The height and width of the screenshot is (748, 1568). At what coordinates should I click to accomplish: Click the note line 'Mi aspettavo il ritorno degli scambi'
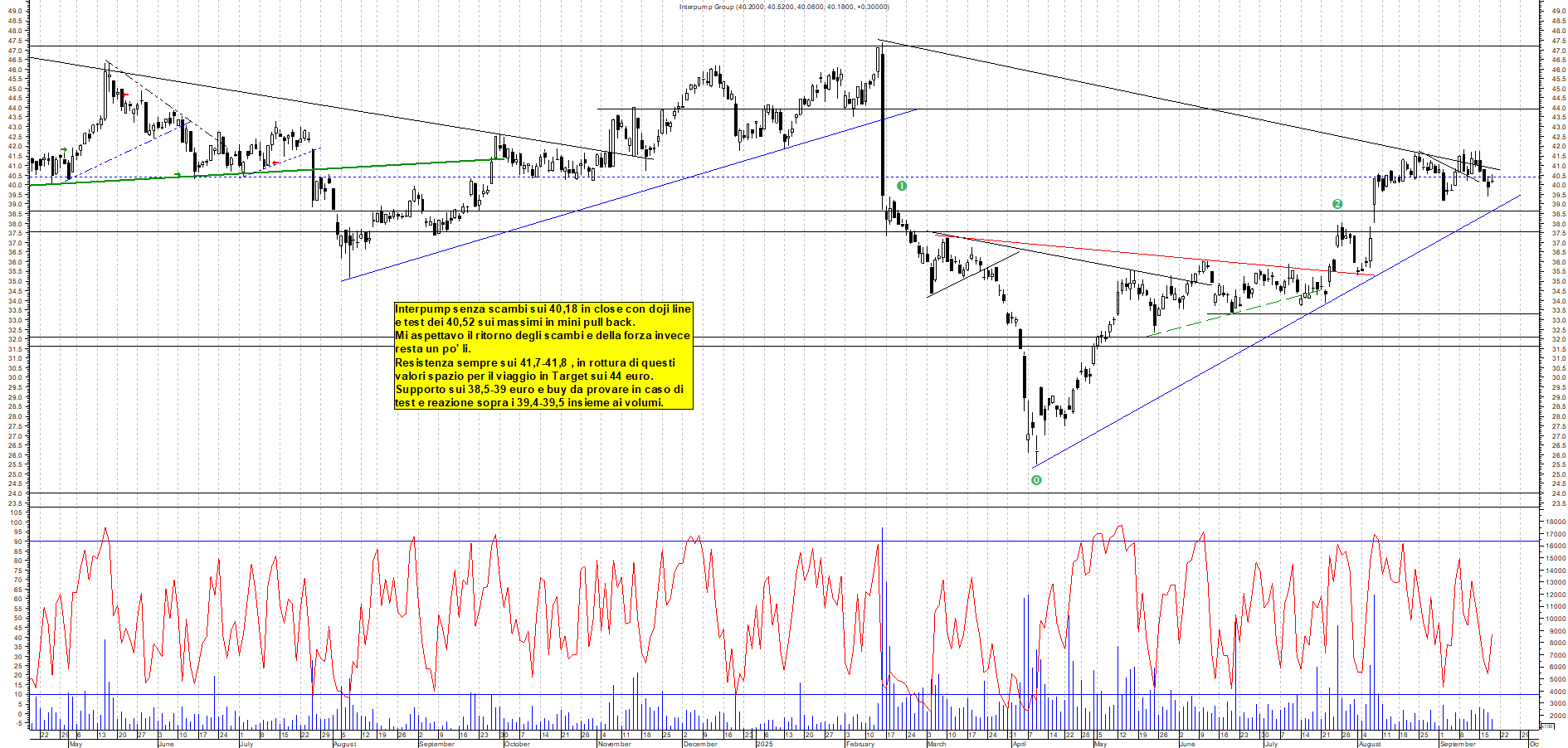543,335
